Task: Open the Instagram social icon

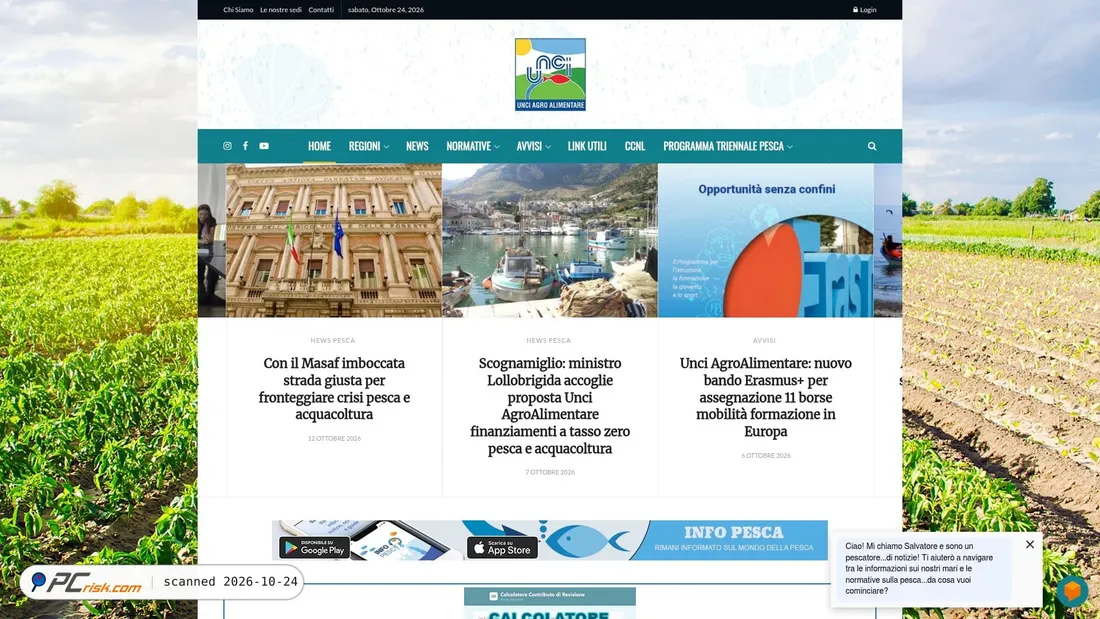Action: click(227, 146)
